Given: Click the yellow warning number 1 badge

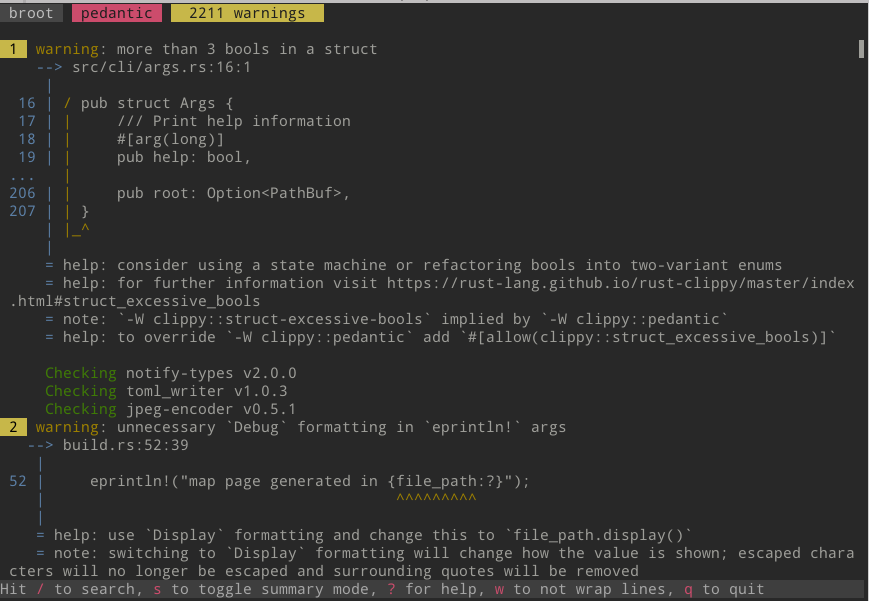Looking at the screenshot, I should pyautogui.click(x=14, y=49).
